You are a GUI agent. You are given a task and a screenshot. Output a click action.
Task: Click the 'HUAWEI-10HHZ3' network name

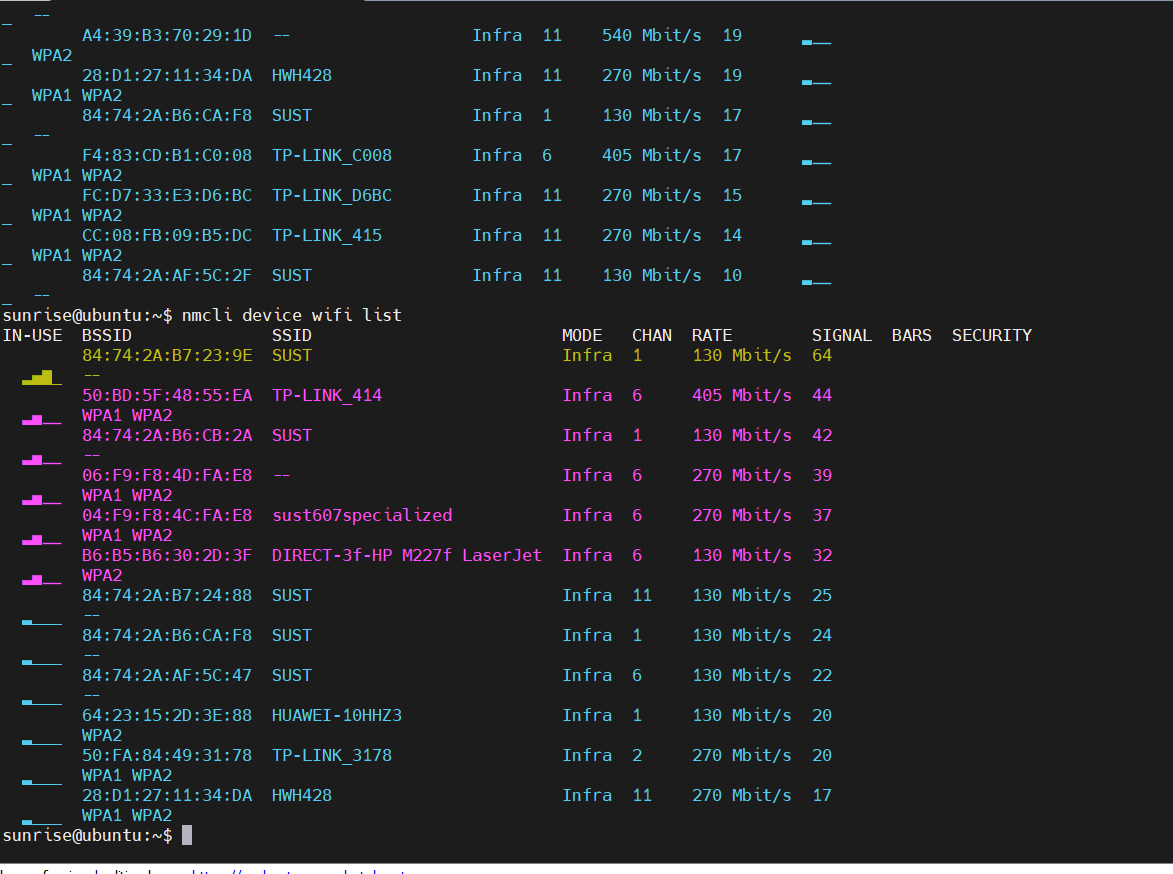click(337, 715)
